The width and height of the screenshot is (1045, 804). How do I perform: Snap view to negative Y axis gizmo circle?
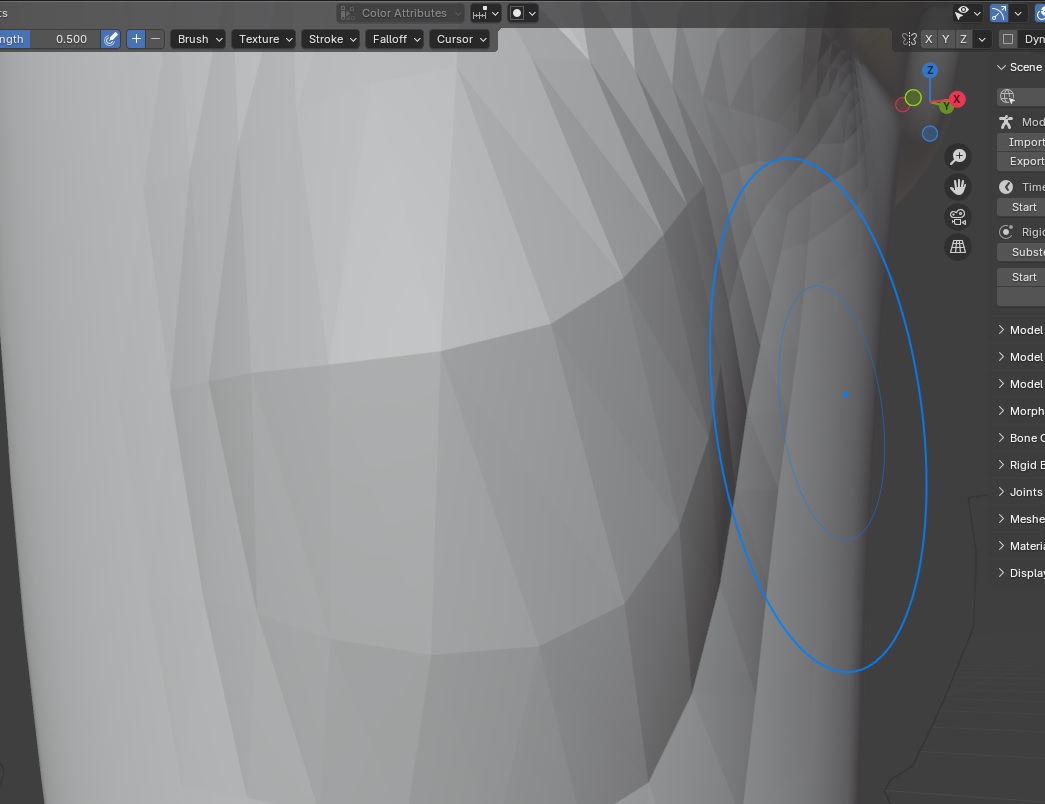point(914,98)
